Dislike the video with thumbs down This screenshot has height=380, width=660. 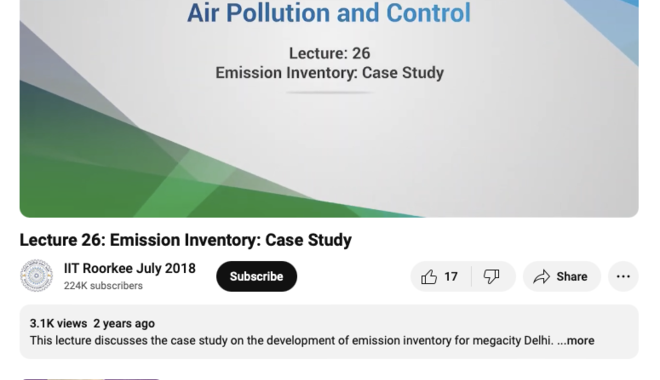(492, 276)
